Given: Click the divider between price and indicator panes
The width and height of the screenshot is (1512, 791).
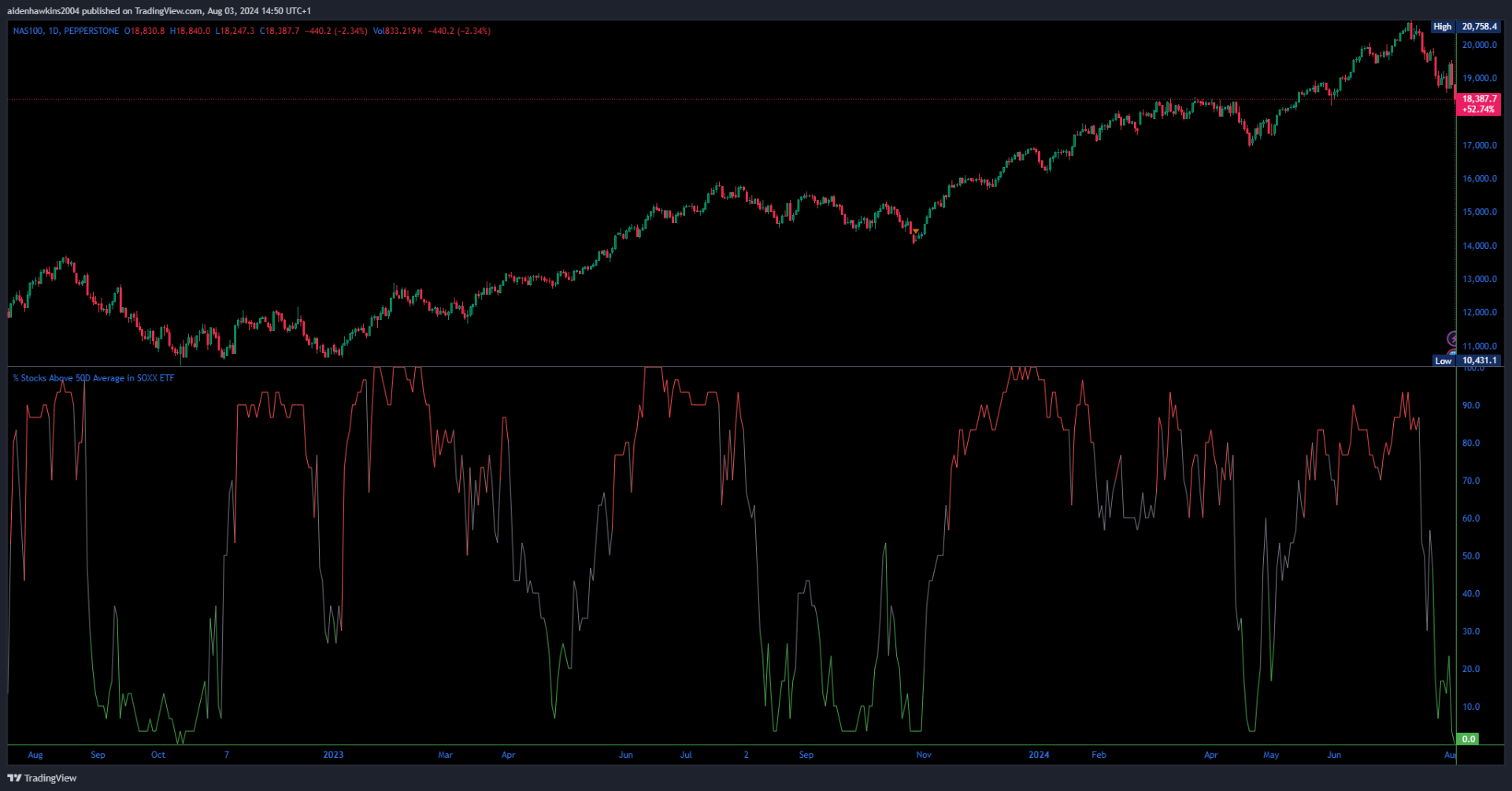Looking at the screenshot, I should click(709, 367).
